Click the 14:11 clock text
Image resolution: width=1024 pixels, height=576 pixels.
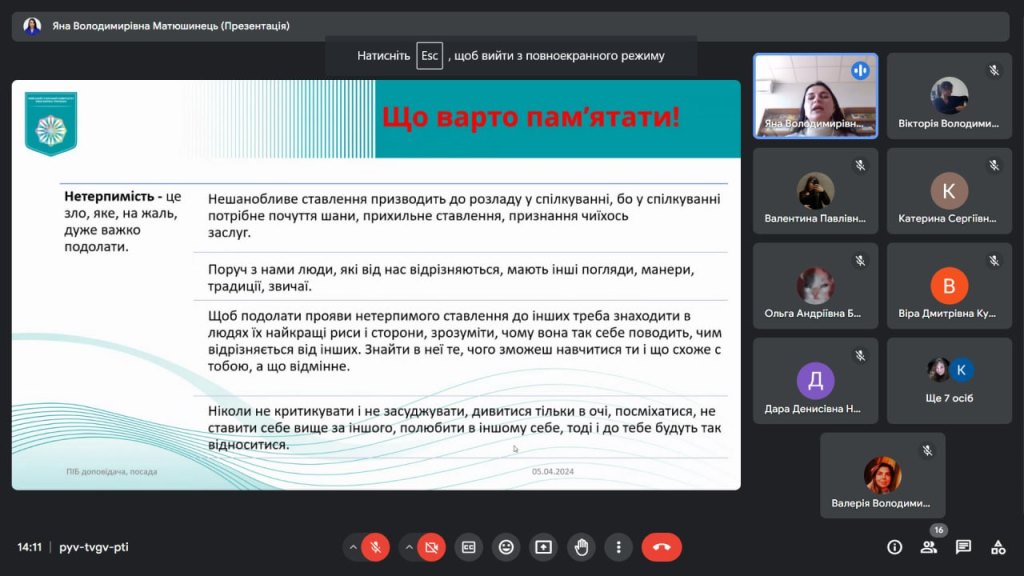click(x=29, y=547)
